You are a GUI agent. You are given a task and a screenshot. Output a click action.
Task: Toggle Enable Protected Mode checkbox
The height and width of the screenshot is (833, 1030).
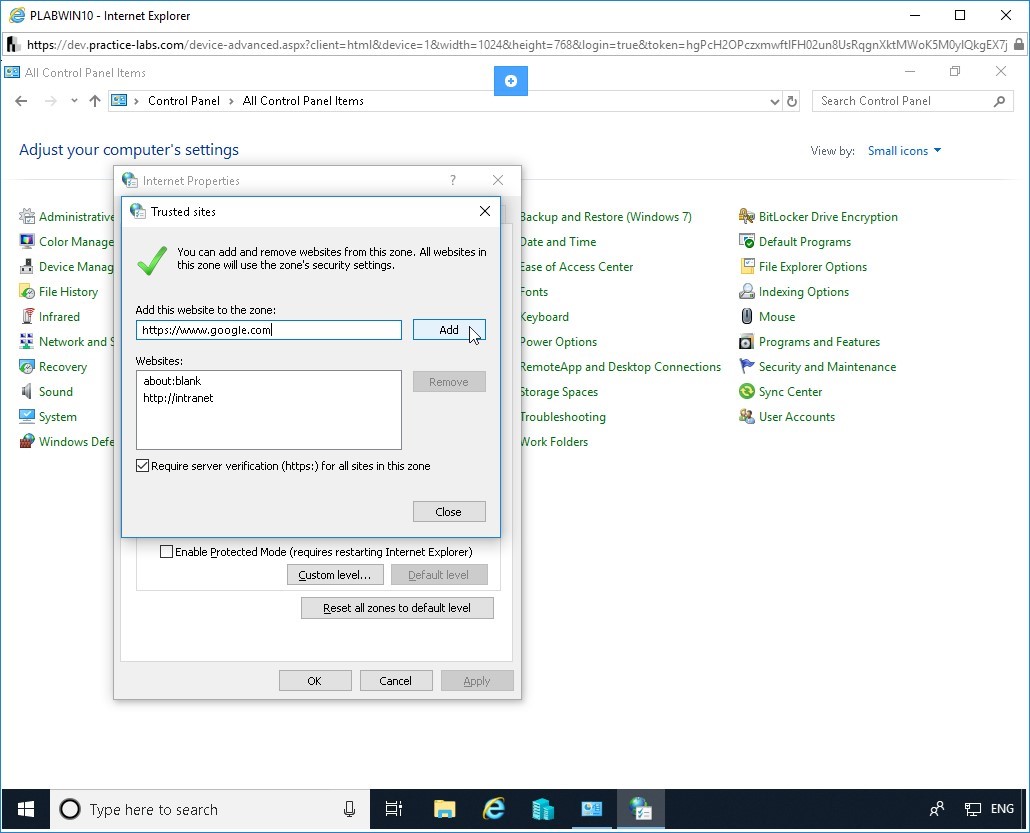point(167,552)
